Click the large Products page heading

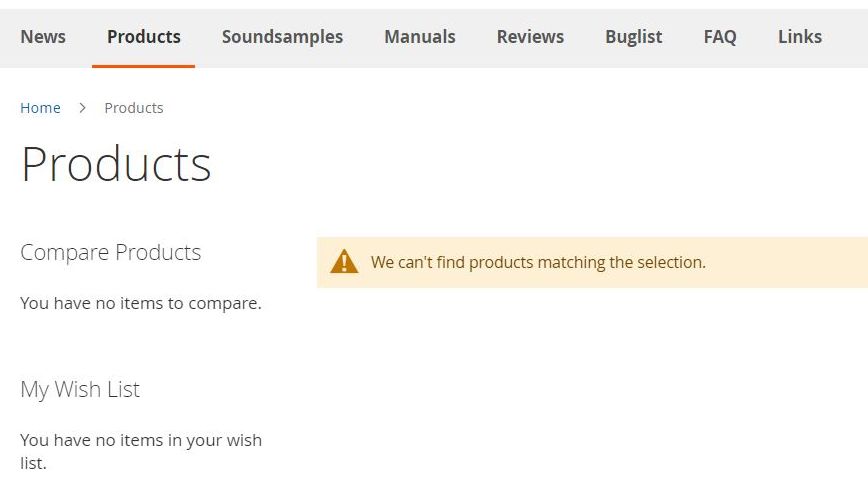[x=116, y=164]
